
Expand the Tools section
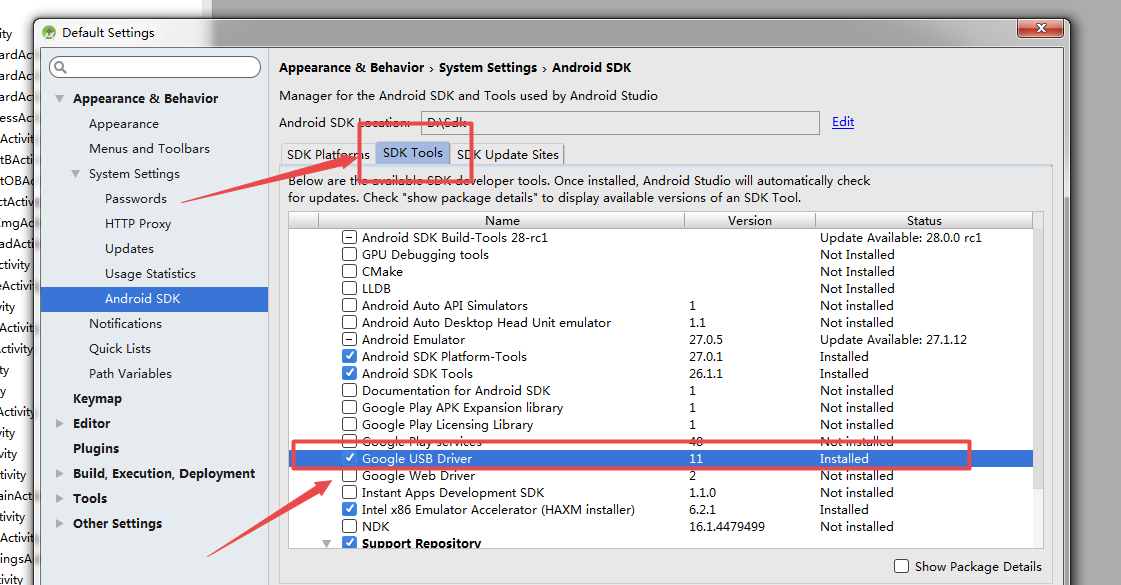60,498
